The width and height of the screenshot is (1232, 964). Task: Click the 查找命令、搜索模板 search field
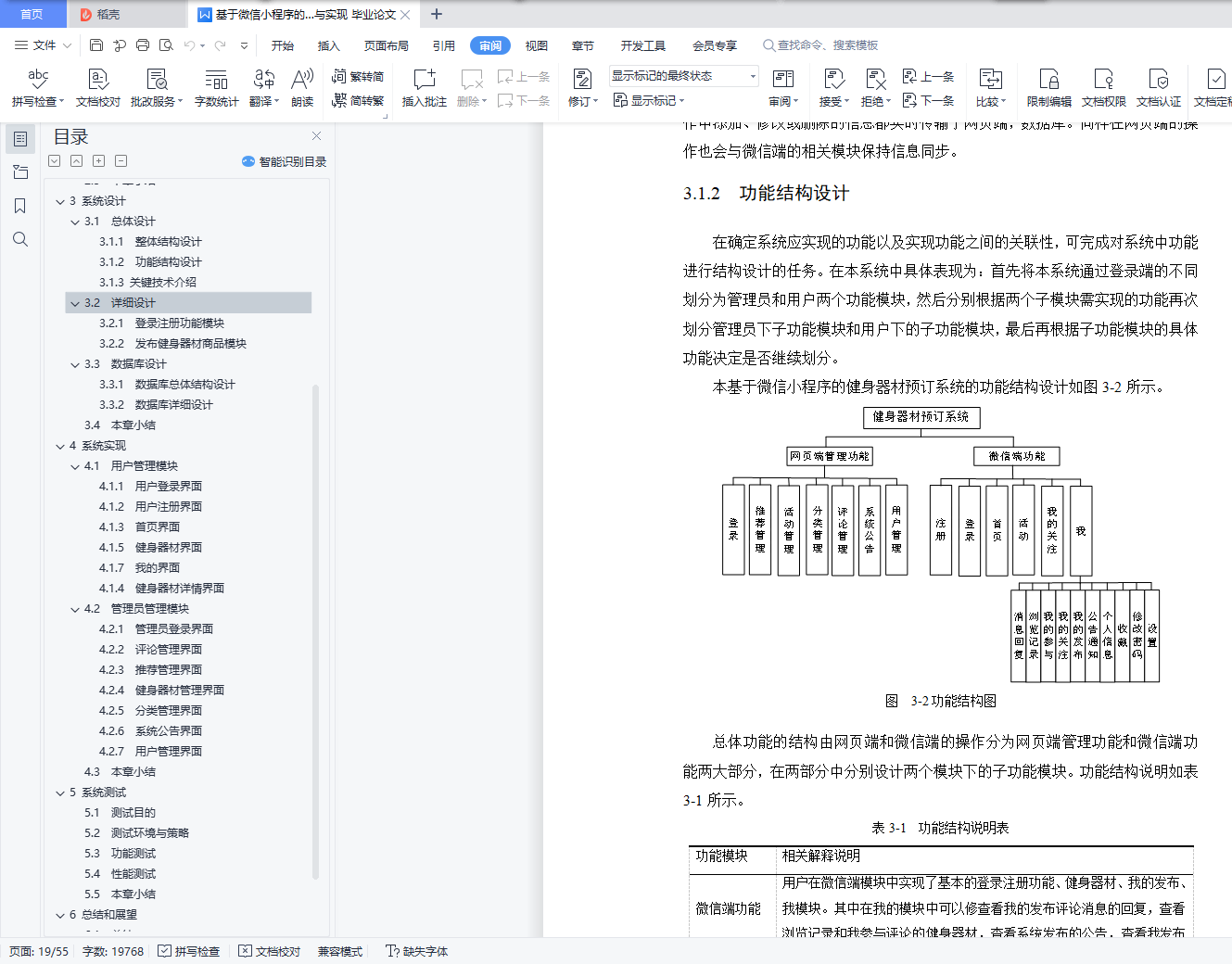pos(820,45)
